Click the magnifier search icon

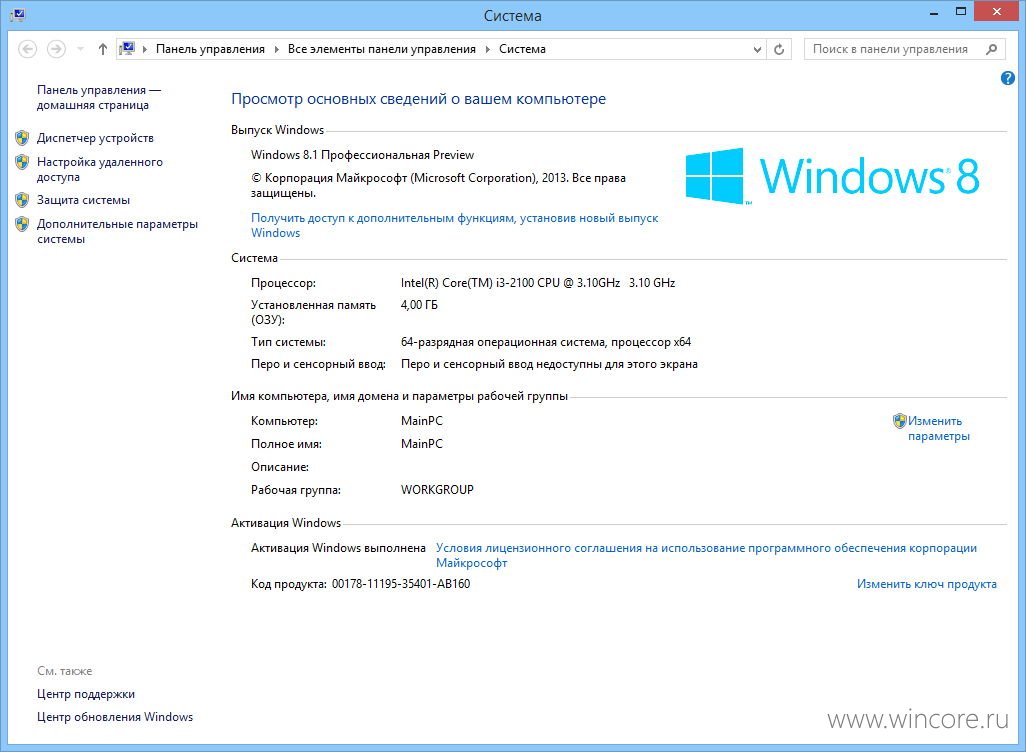[x=992, y=49]
